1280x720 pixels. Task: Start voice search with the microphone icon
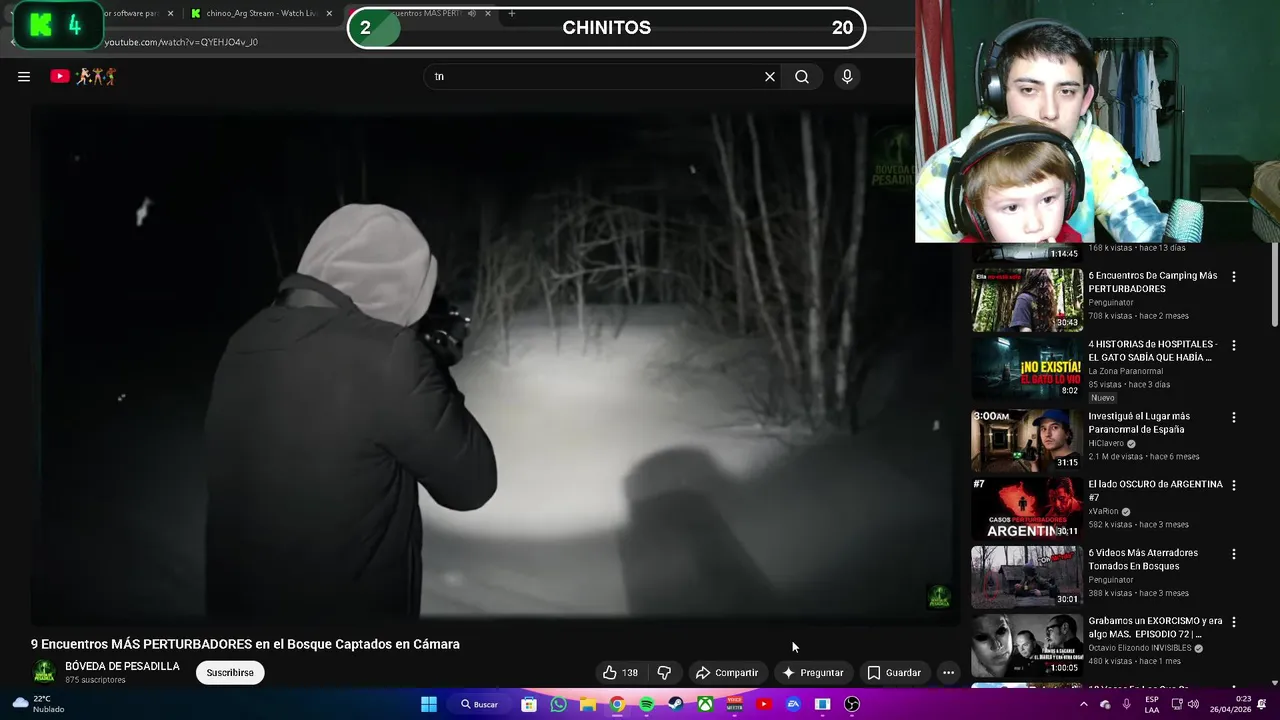(847, 76)
